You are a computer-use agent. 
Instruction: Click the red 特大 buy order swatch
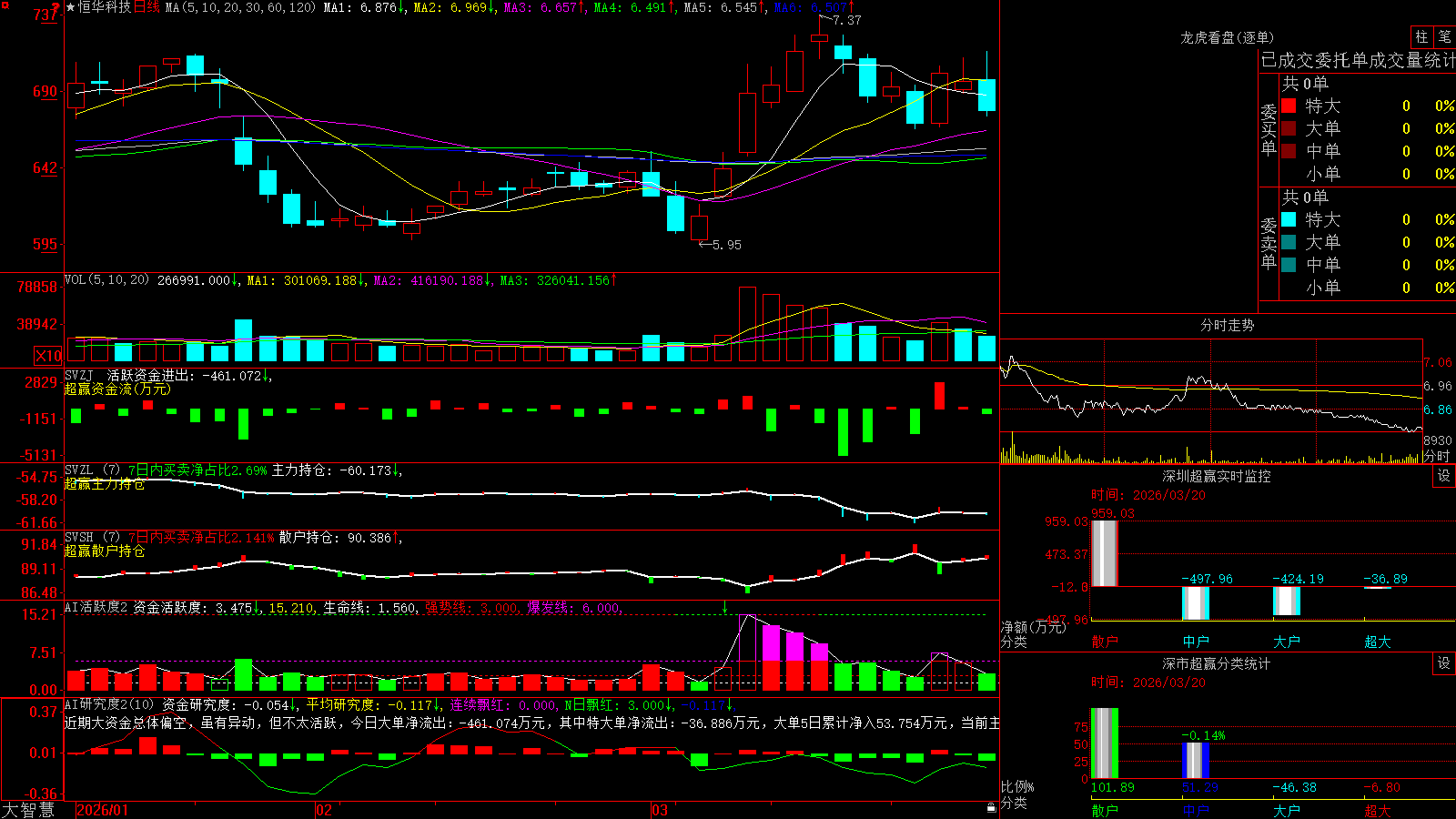click(x=1289, y=106)
